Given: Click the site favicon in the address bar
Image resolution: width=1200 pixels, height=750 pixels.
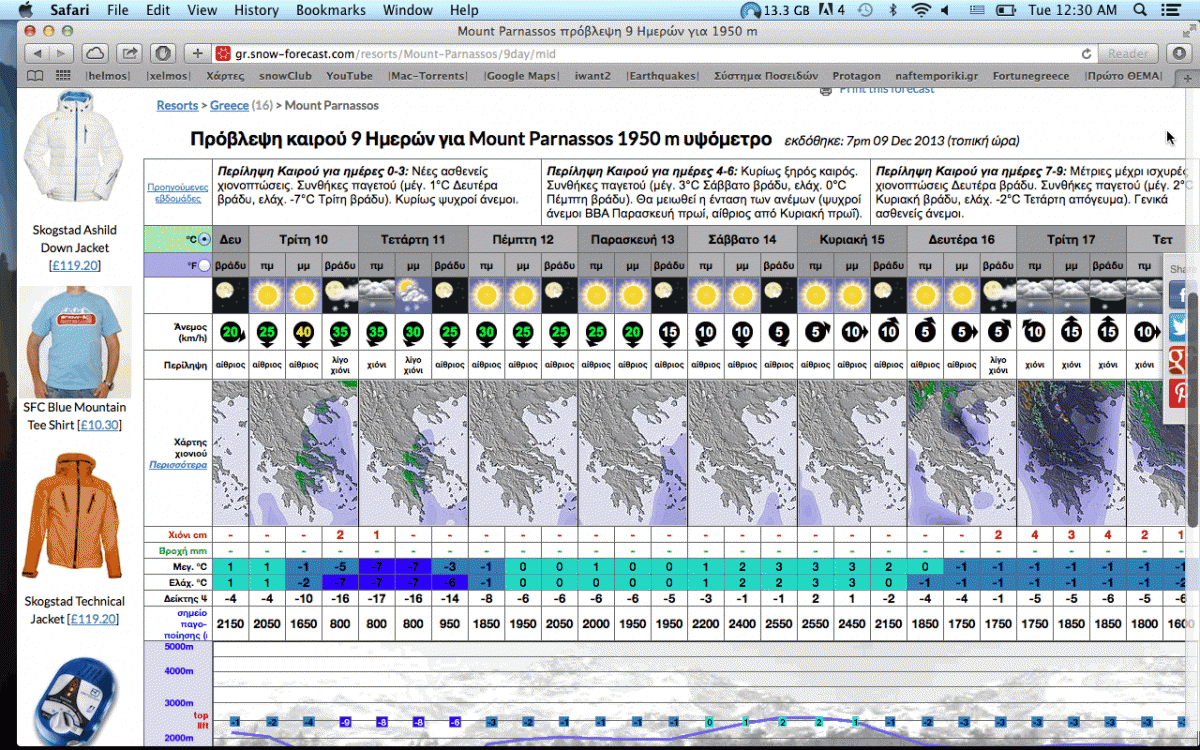Looking at the screenshot, I should click(x=224, y=54).
